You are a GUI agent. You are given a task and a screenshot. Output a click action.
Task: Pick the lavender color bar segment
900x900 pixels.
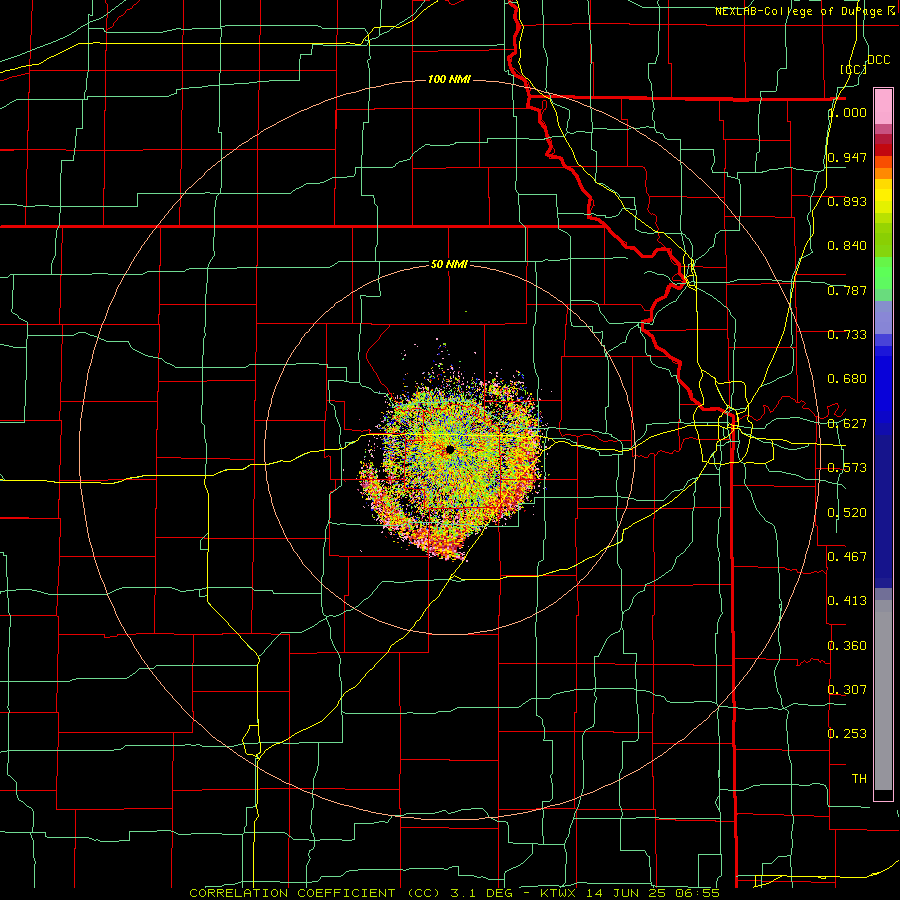[883, 317]
